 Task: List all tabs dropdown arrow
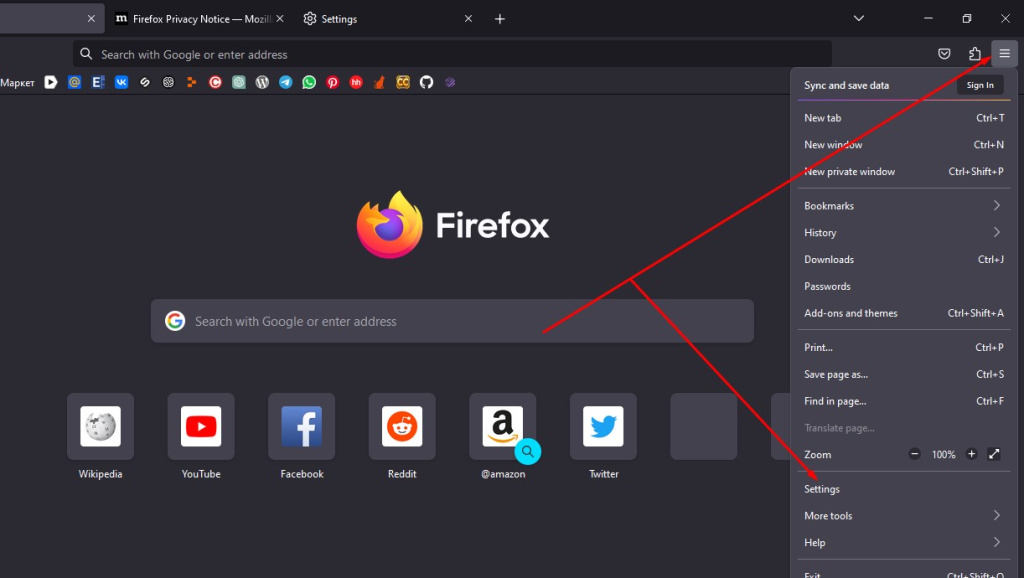859,18
